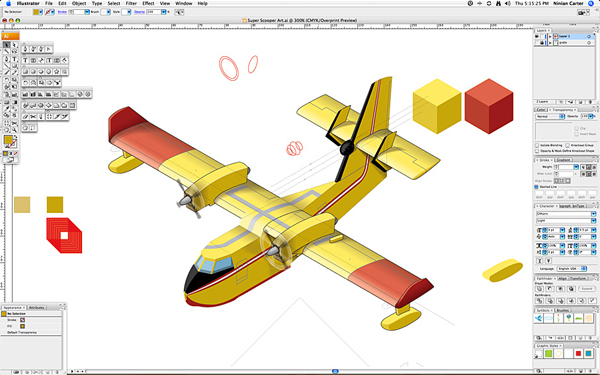Select the blue bird symbol

[x=539, y=318]
